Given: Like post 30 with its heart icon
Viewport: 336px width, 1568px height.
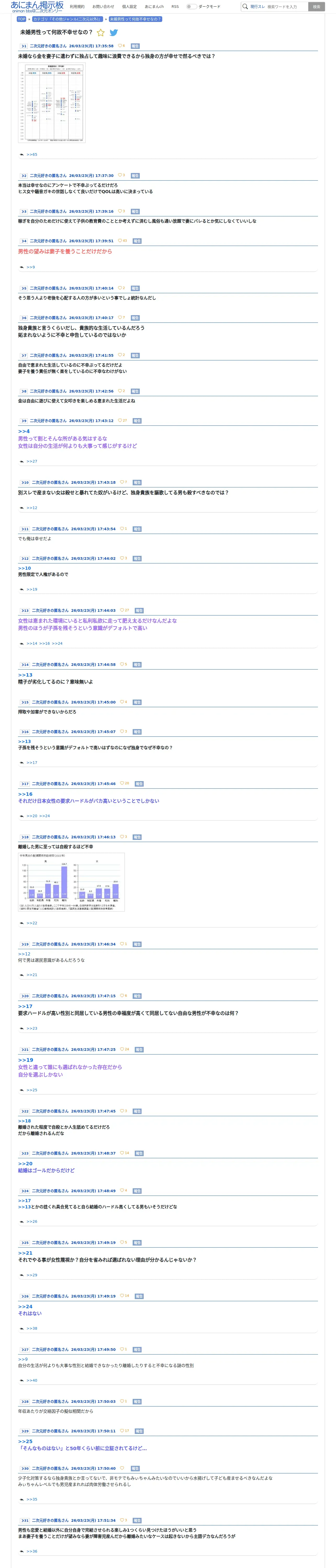Looking at the screenshot, I should 121,1468.
